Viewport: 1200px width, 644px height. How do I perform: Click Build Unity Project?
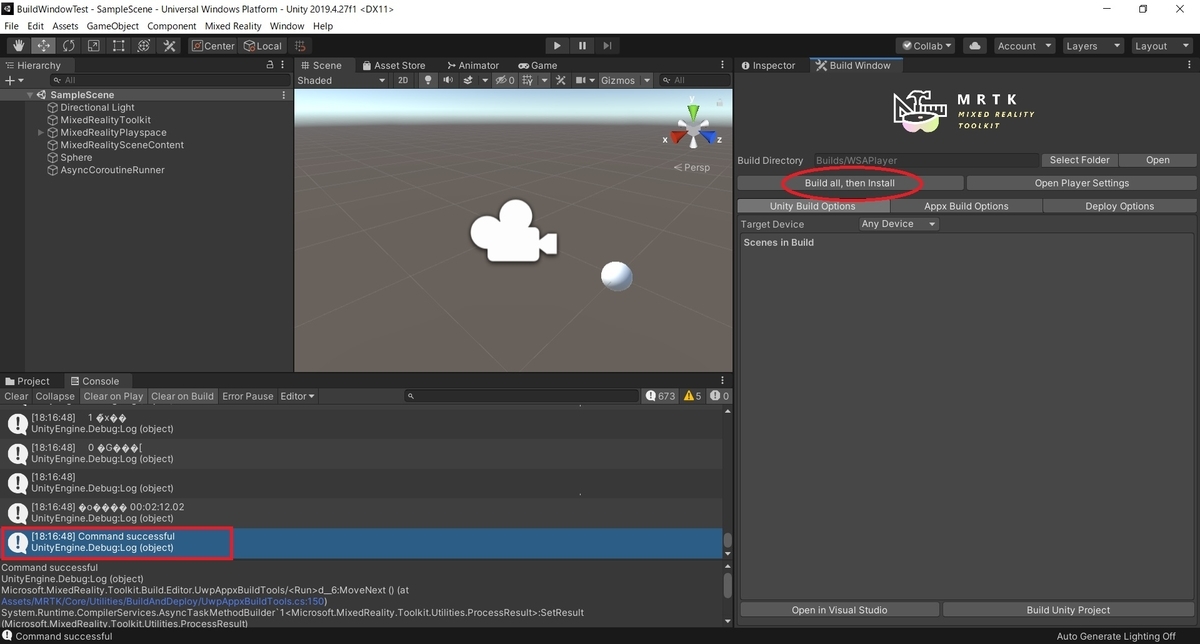[1068, 610]
